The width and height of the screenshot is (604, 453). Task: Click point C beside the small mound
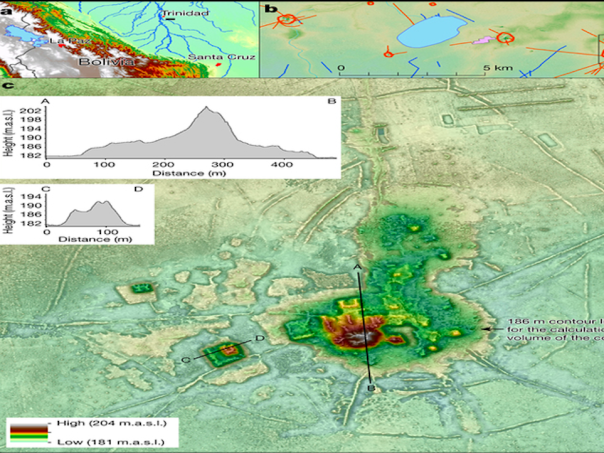click(x=186, y=359)
